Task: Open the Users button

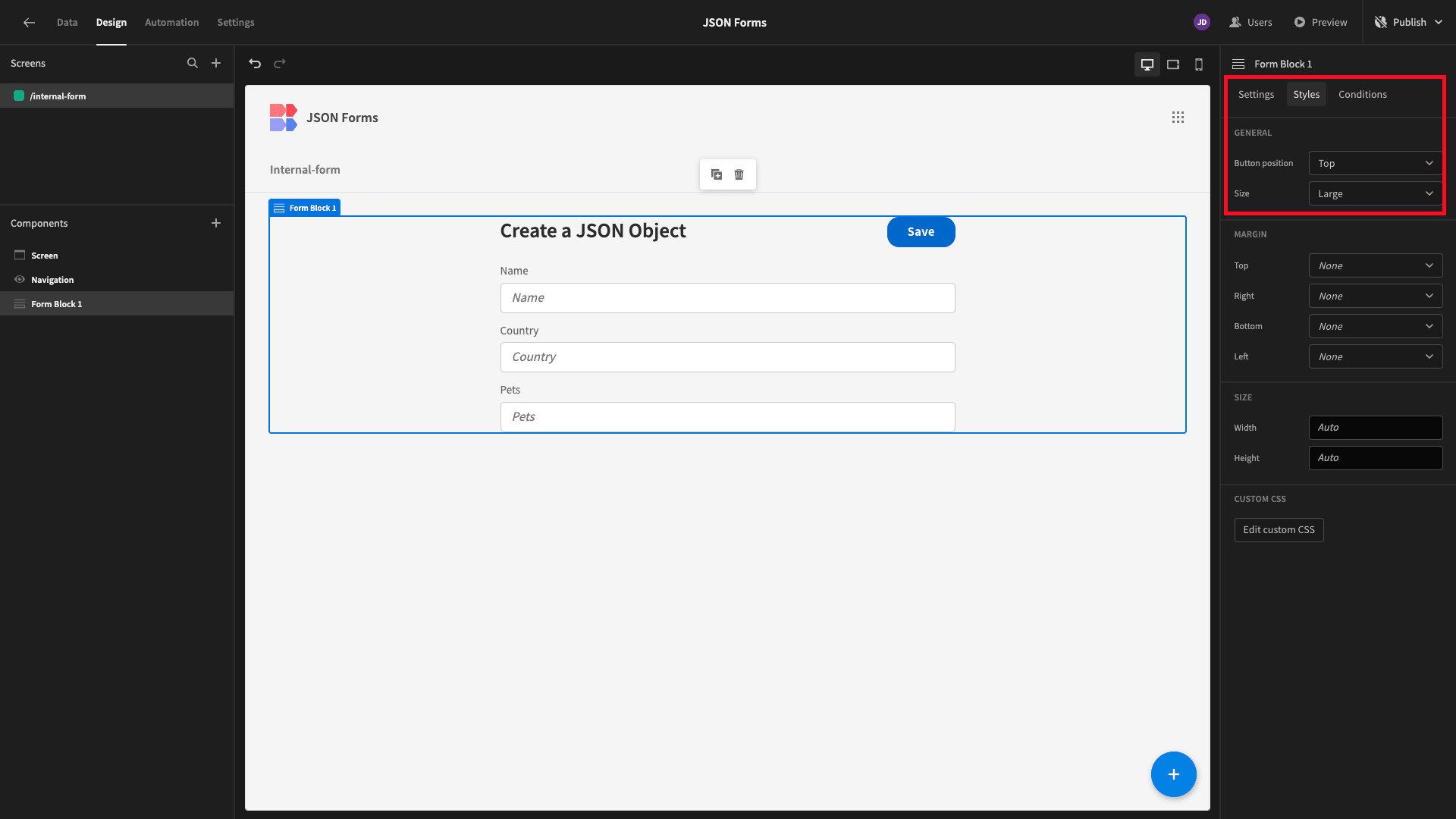Action: 1250,23
